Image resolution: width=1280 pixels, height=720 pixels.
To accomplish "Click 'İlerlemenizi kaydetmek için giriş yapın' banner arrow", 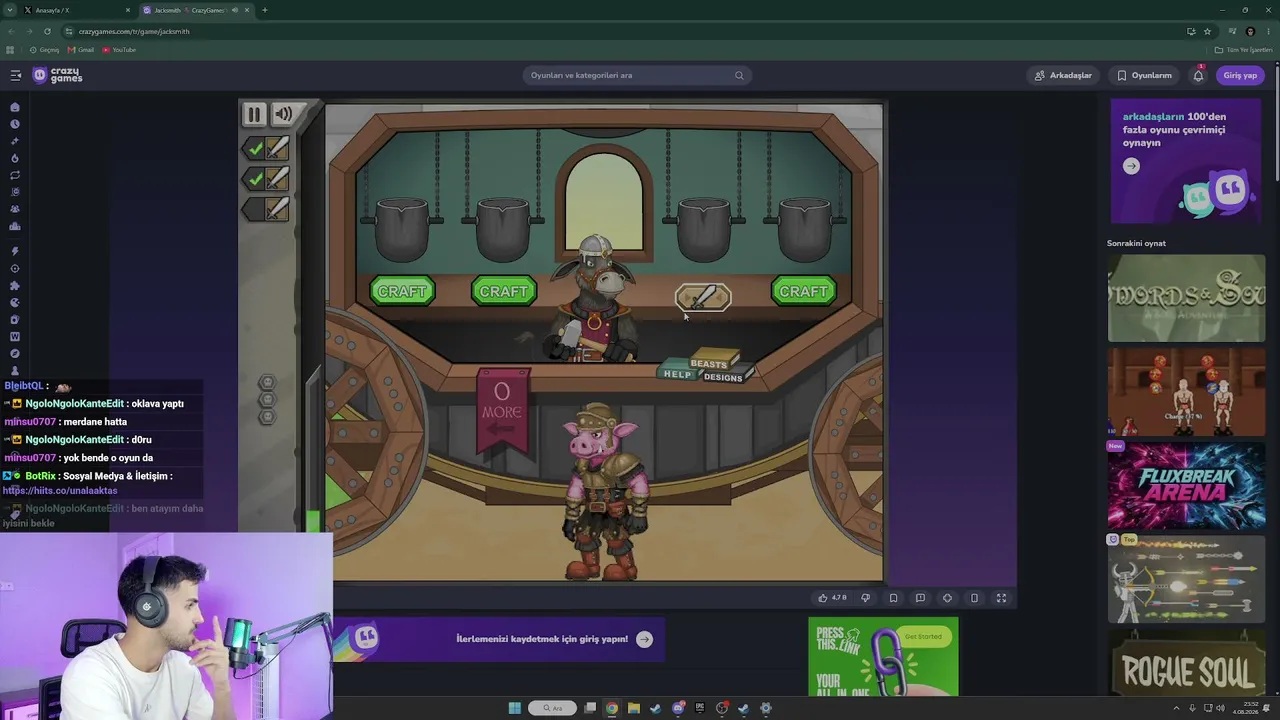I will click(644, 639).
